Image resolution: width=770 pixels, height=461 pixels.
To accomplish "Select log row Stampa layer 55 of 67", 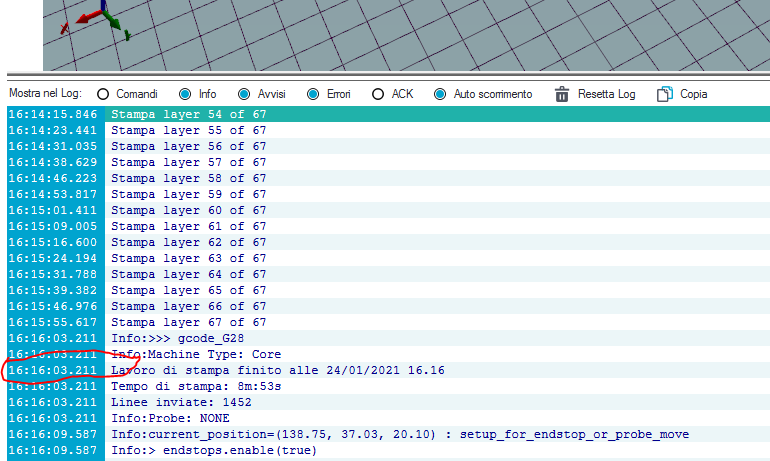I will [x=388, y=130].
